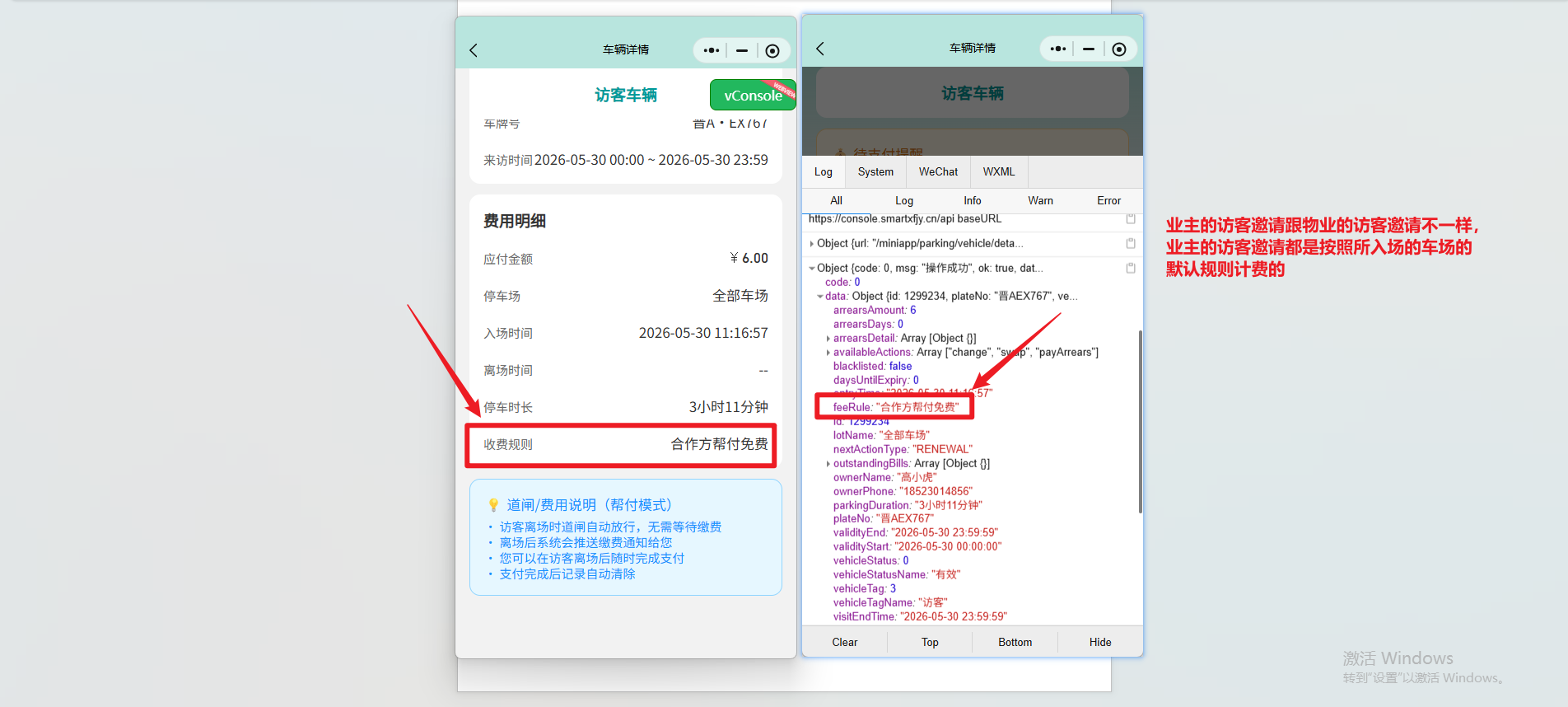Expand the arrearsDetail array

pos(828,339)
